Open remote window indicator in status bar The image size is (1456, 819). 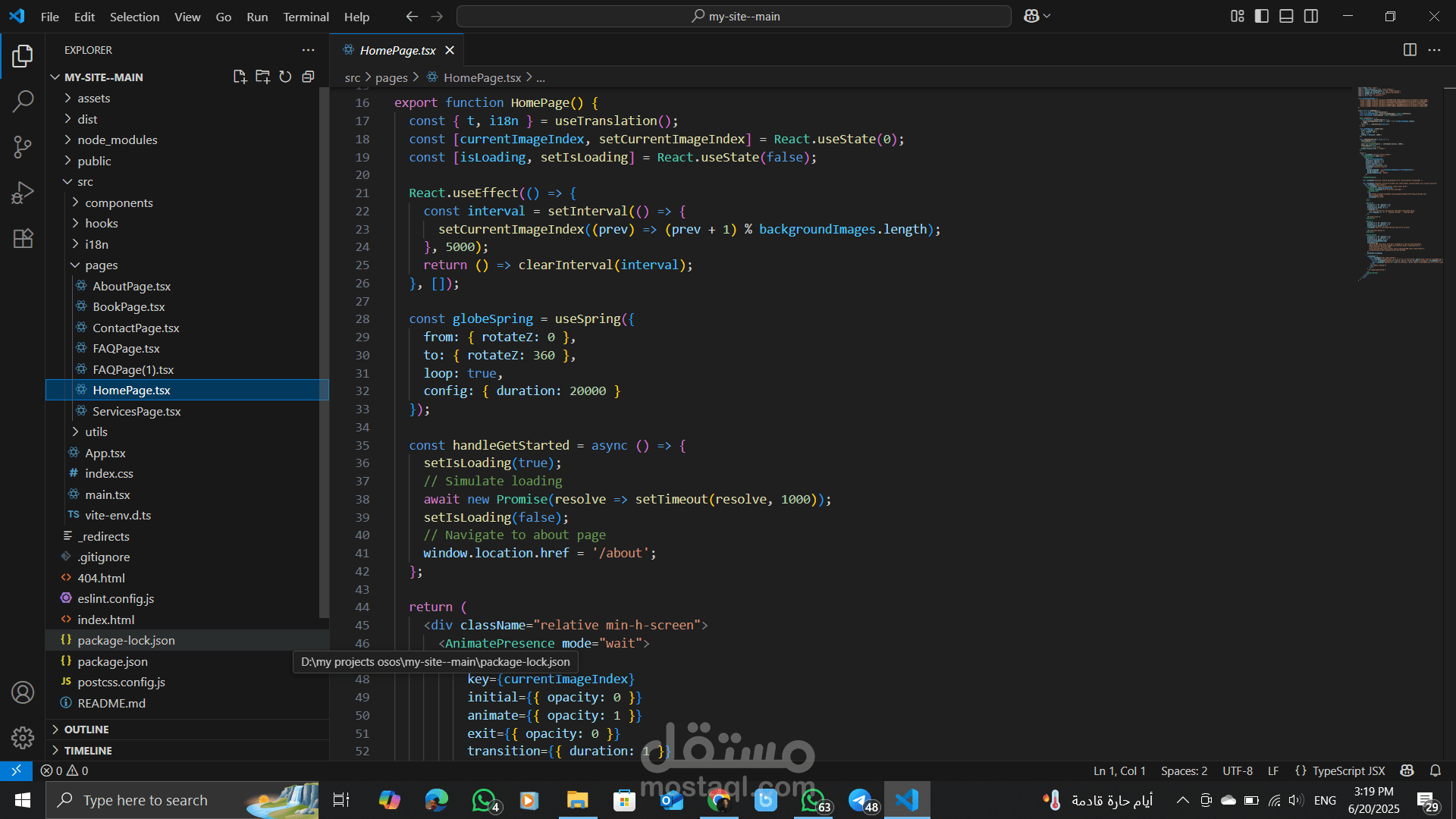pos(16,770)
